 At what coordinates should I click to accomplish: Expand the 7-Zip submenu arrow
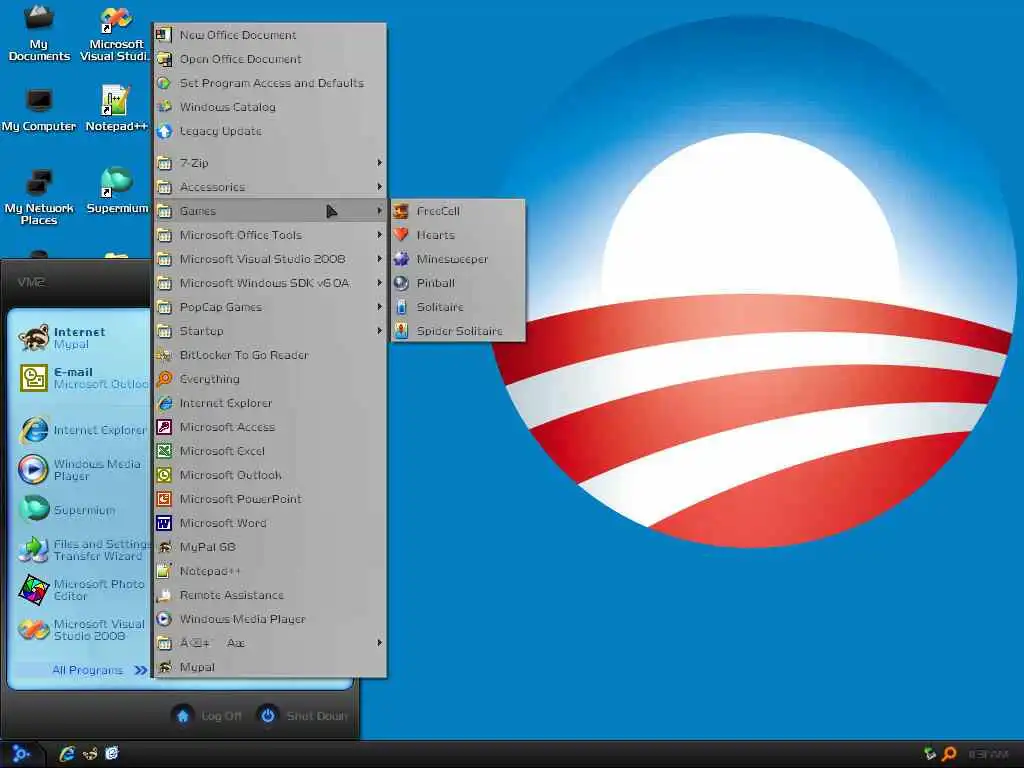click(x=379, y=163)
